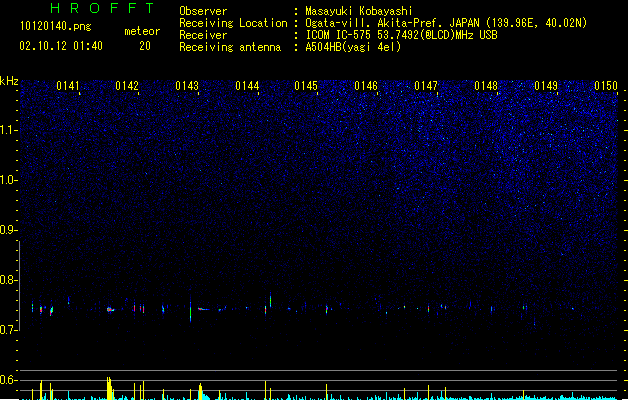The image size is (629, 400).
Task: Click the 0.8 kHz axis label
Action: (x=8, y=280)
